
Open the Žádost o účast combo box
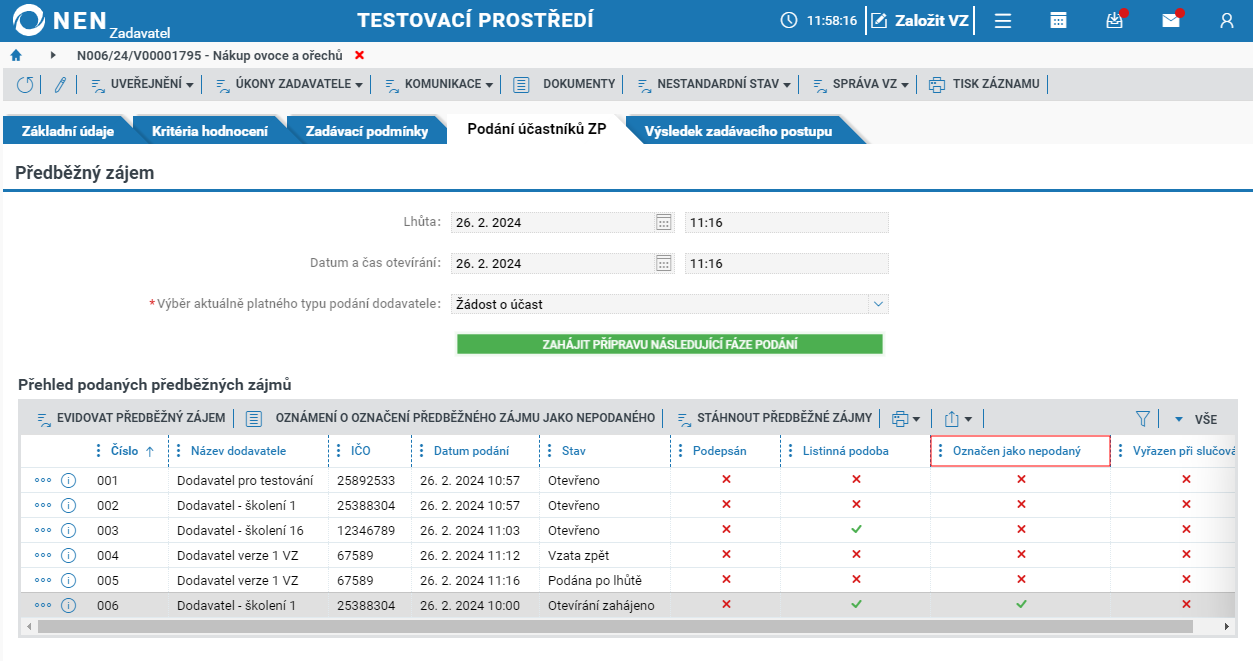(x=670, y=304)
